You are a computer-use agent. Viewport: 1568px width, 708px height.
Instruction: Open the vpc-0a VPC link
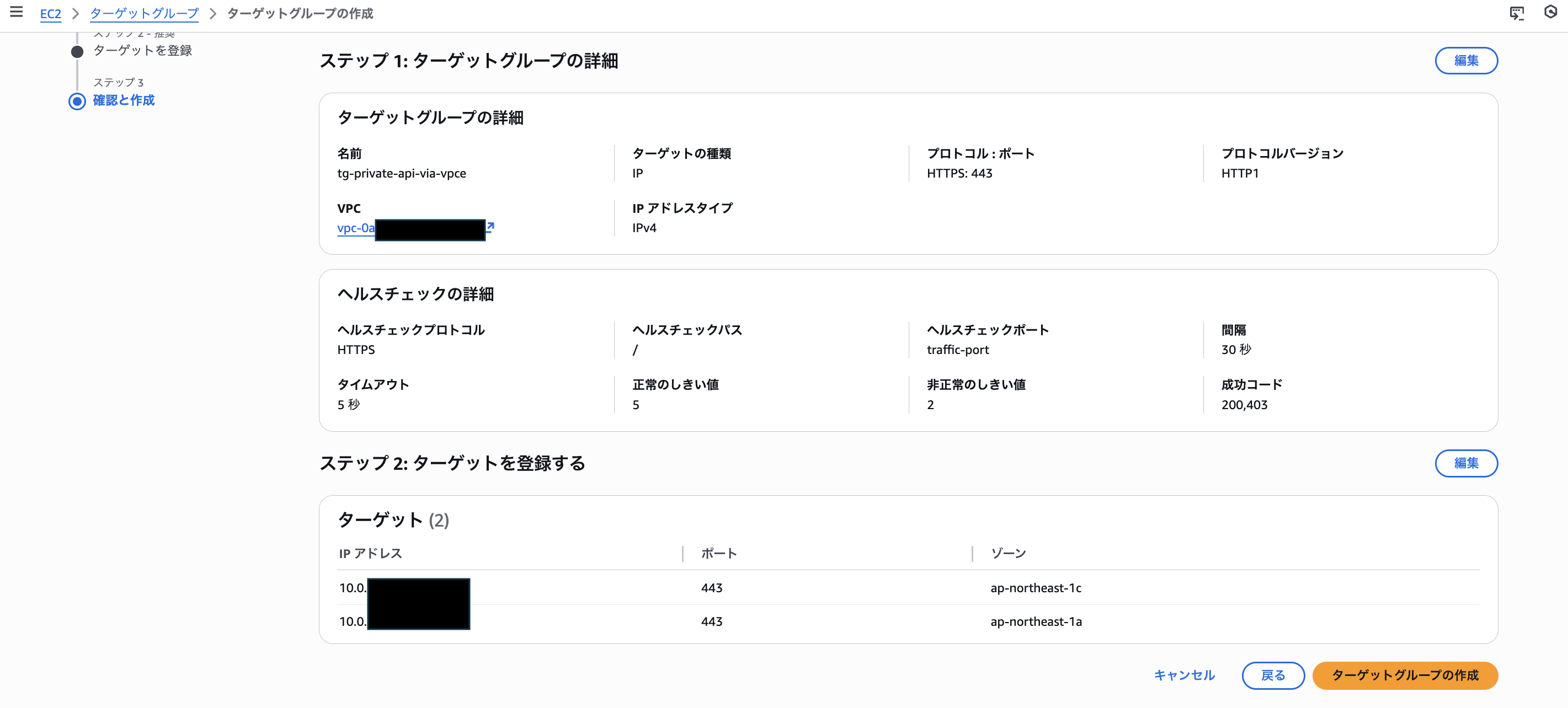point(356,228)
